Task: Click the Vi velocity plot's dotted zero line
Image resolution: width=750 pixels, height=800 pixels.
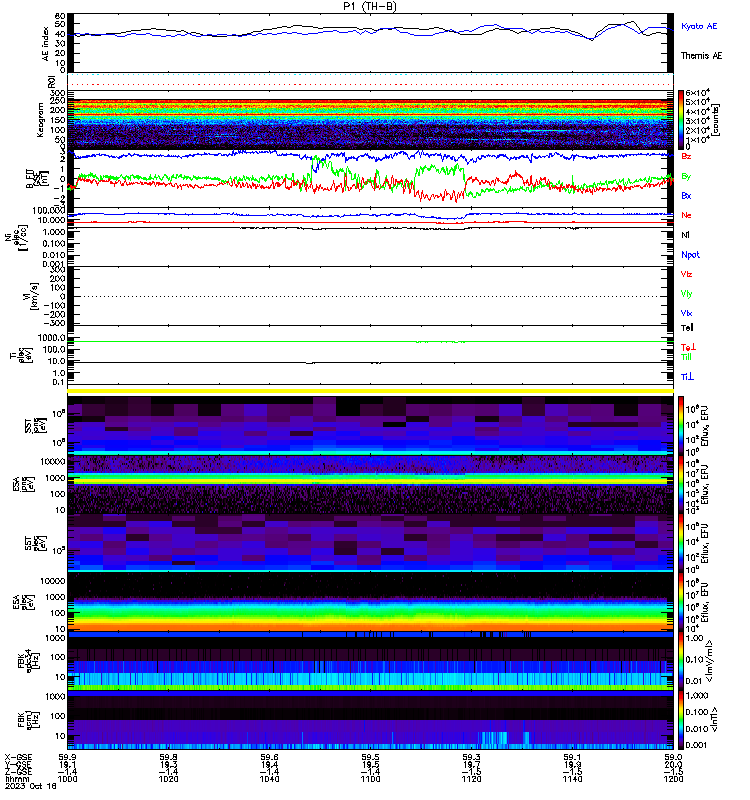Action: click(370, 296)
